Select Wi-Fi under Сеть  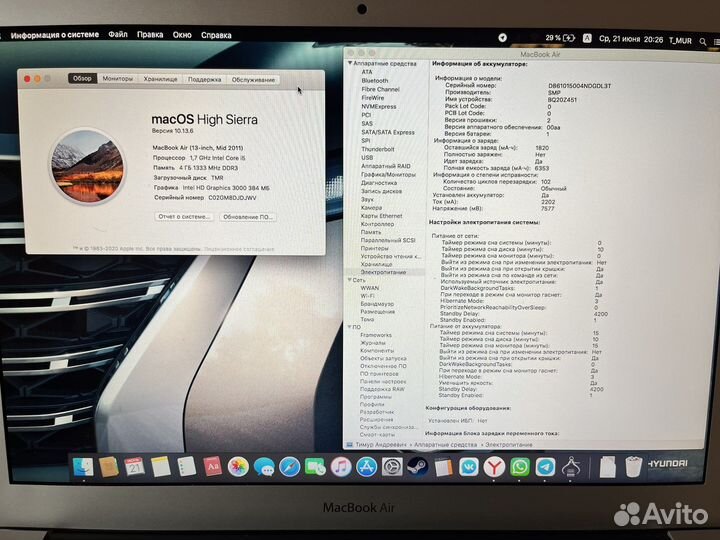(x=367, y=296)
